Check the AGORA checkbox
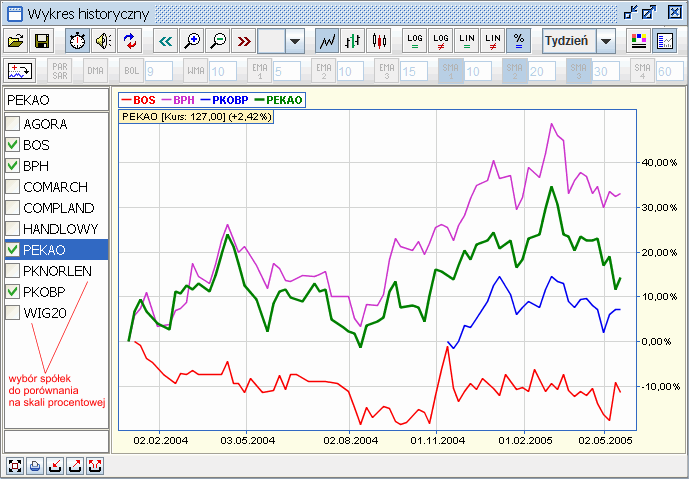Viewport: 689px width, 479px height. pos(12,124)
